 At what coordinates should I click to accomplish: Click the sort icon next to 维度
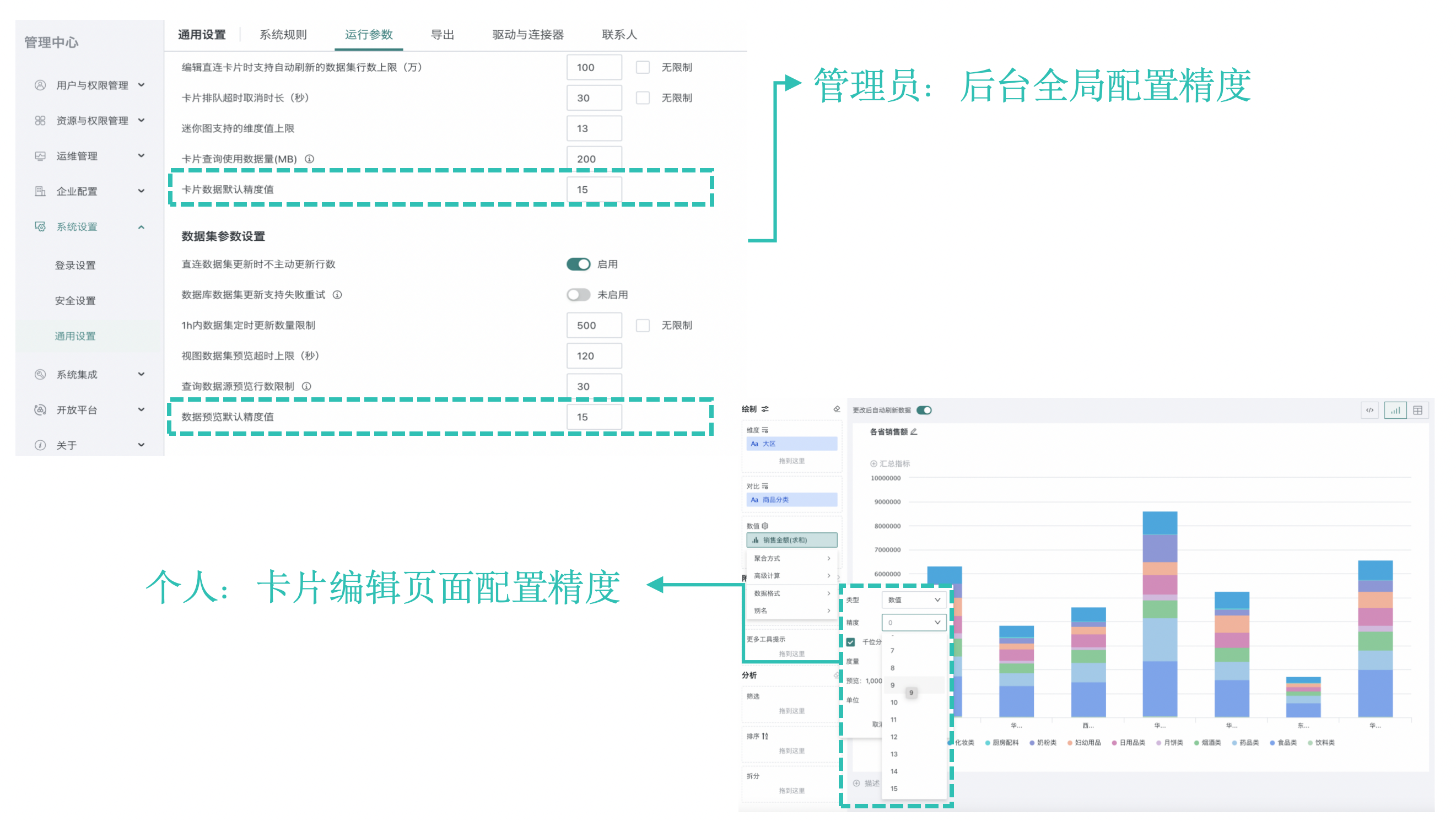coord(765,430)
